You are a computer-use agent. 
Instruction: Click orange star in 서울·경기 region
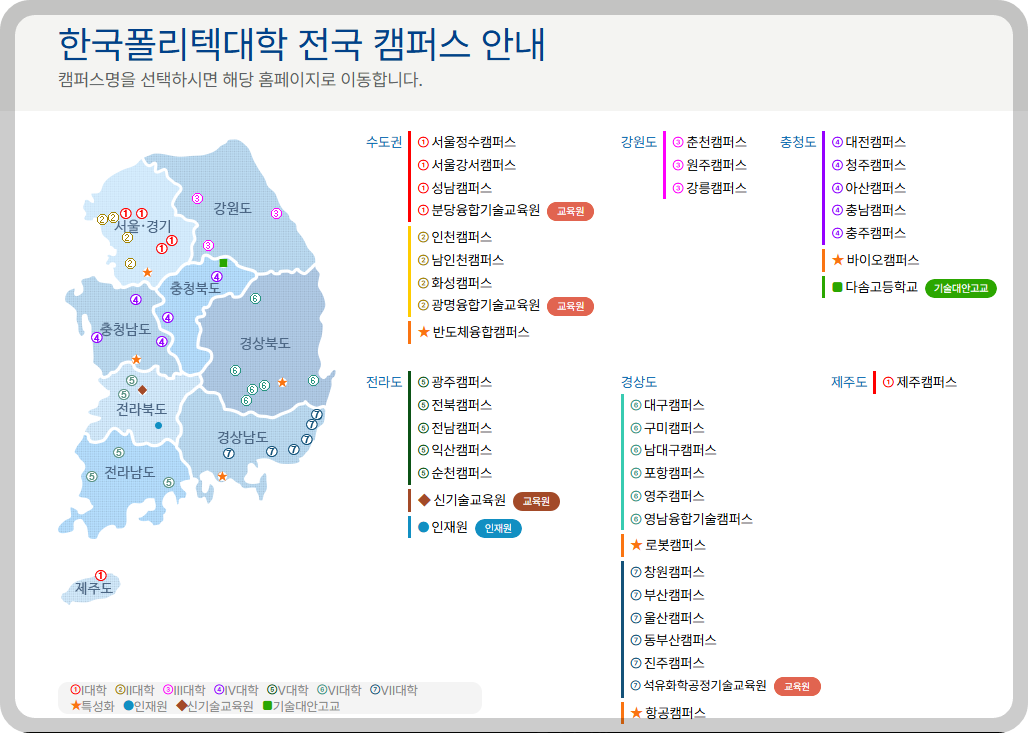point(148,272)
